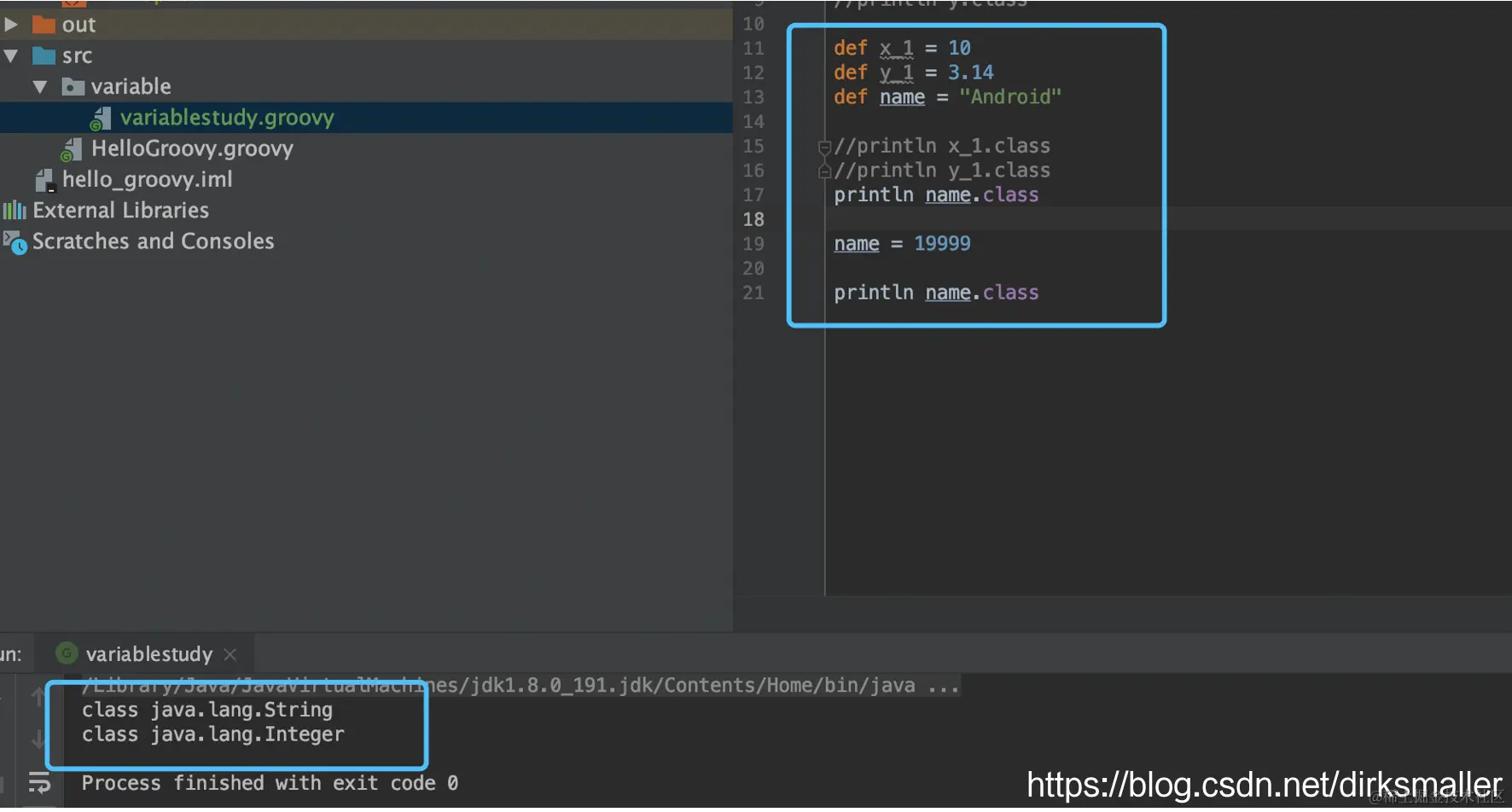Screen dimensions: 1512x812
Task: Click the down arrow in the run console
Action: coord(38,739)
